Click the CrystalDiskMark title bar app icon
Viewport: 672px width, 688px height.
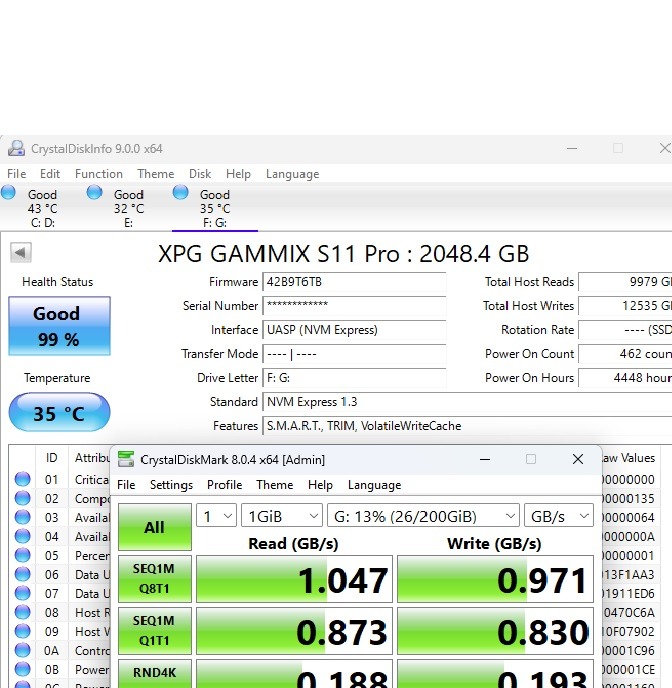tap(126, 459)
